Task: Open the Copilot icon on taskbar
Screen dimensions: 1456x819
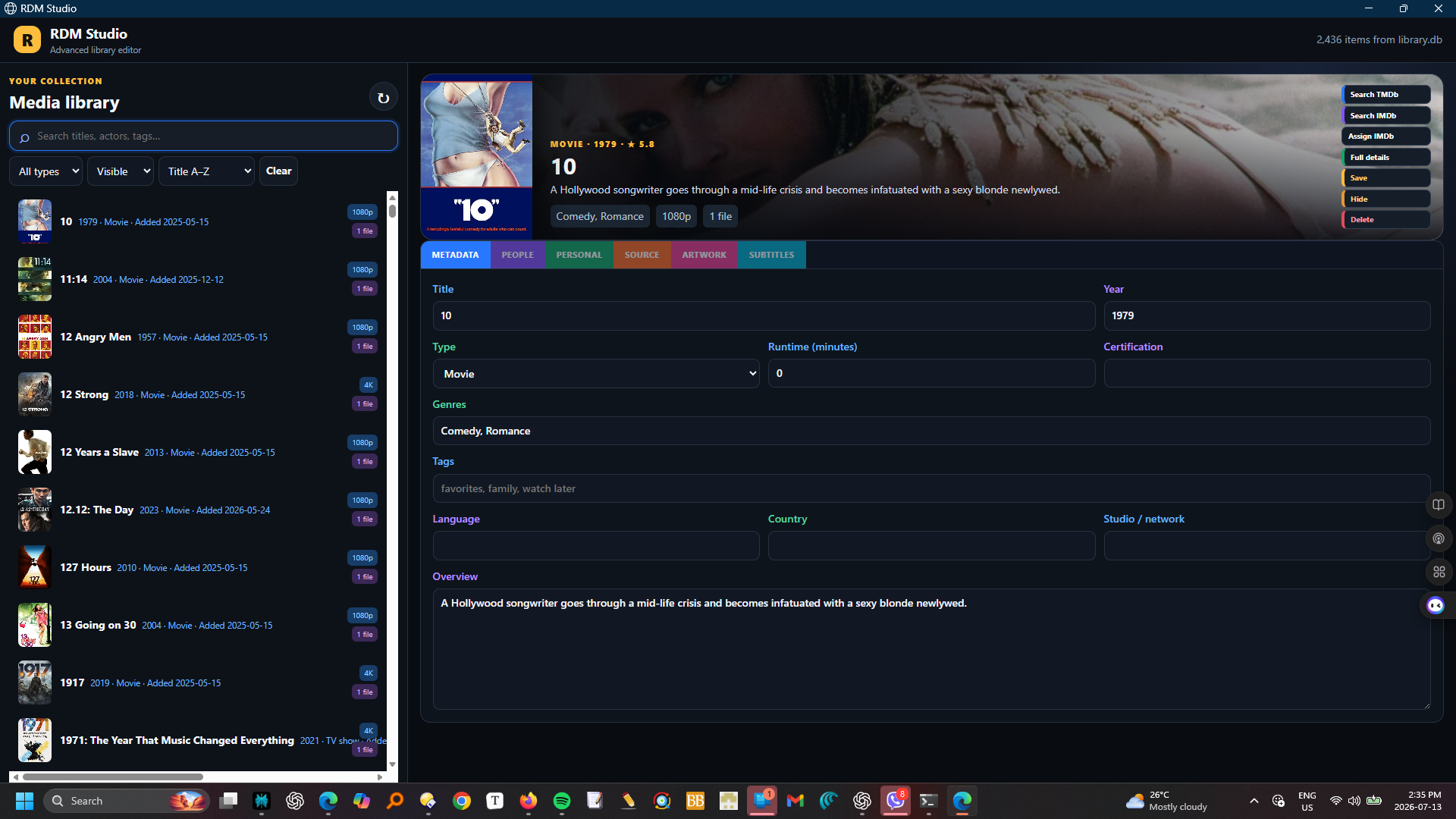Action: tap(362, 801)
